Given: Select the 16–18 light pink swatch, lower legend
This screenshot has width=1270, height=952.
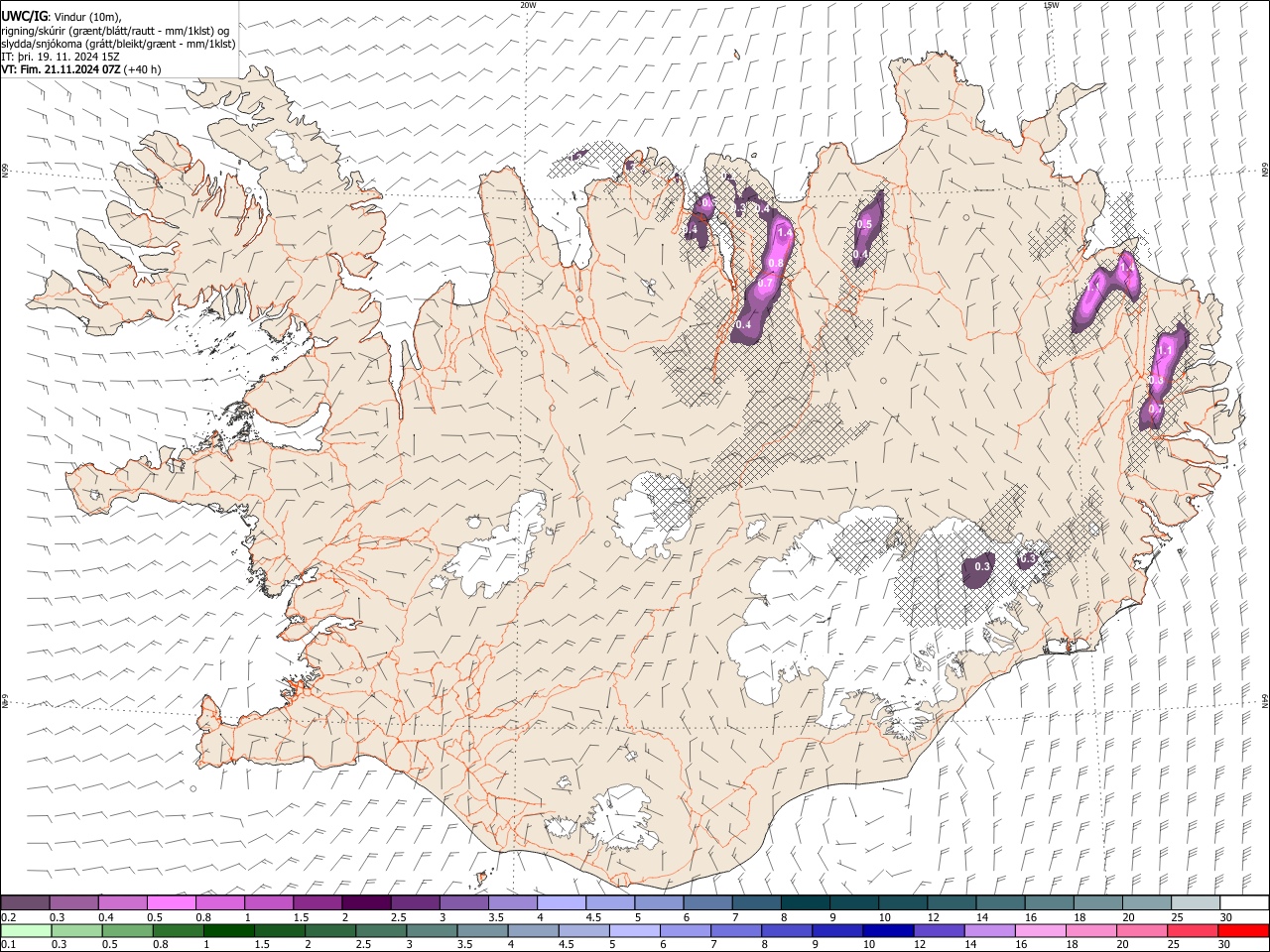Looking at the screenshot, I should [x=1041, y=930].
